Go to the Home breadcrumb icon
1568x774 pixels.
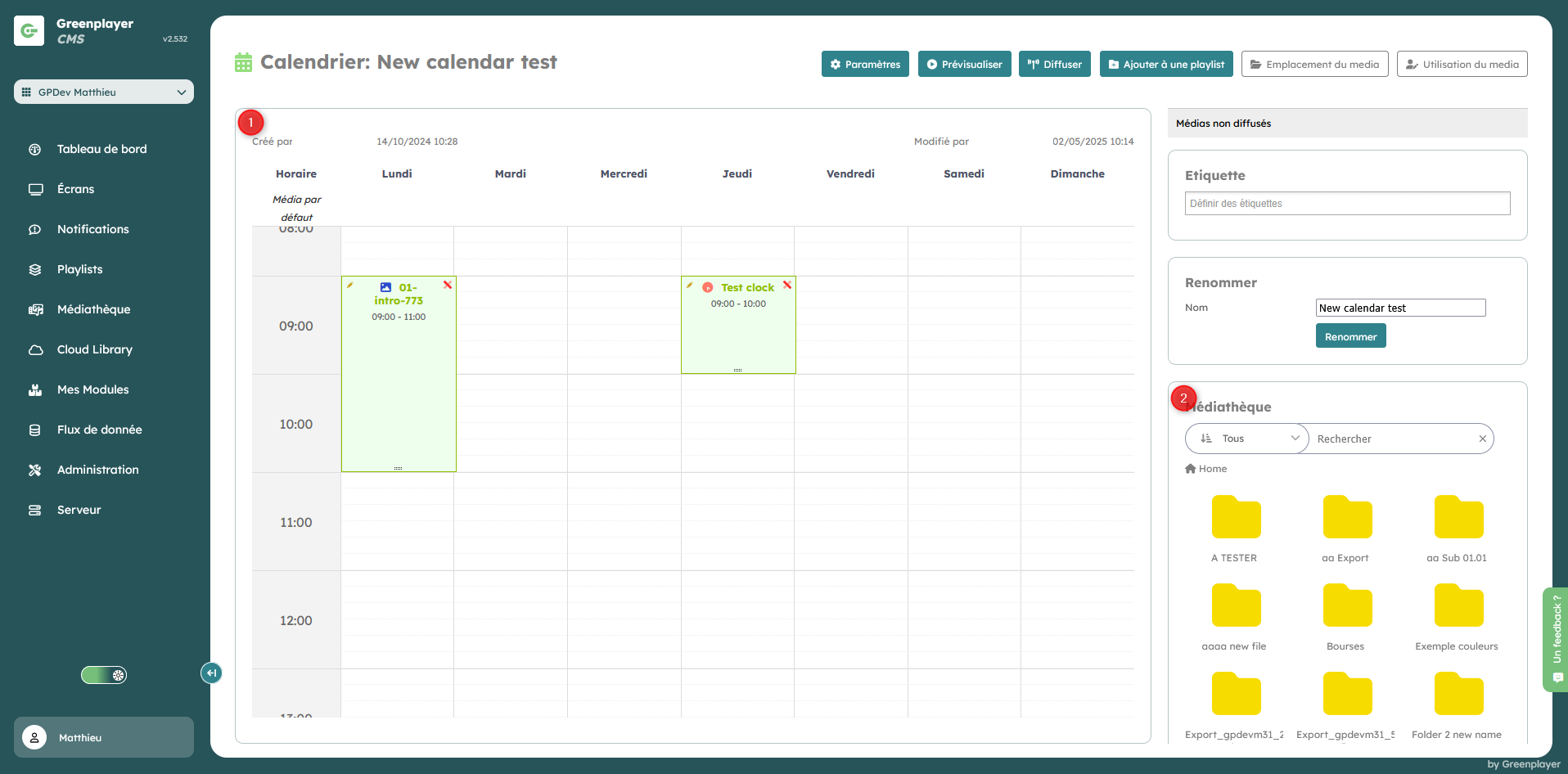[x=1191, y=469]
